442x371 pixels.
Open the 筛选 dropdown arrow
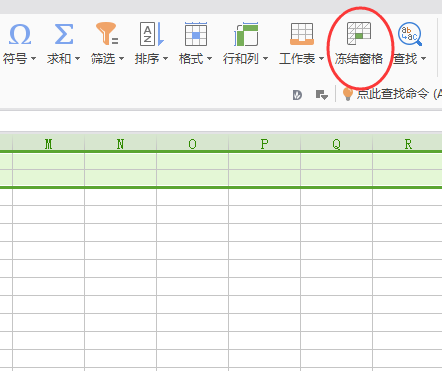coord(121,59)
